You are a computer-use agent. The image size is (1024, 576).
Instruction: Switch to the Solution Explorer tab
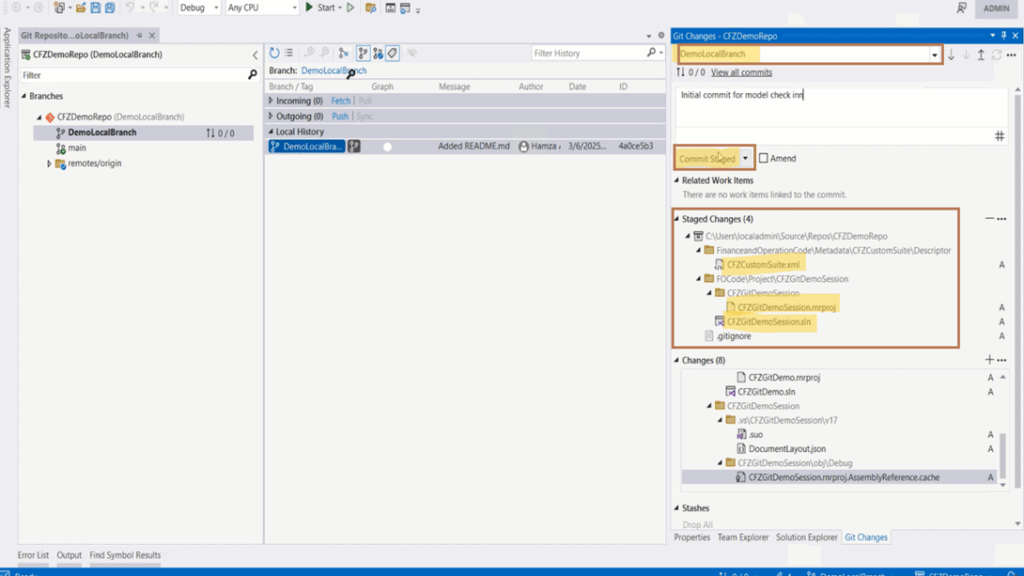[x=807, y=537]
